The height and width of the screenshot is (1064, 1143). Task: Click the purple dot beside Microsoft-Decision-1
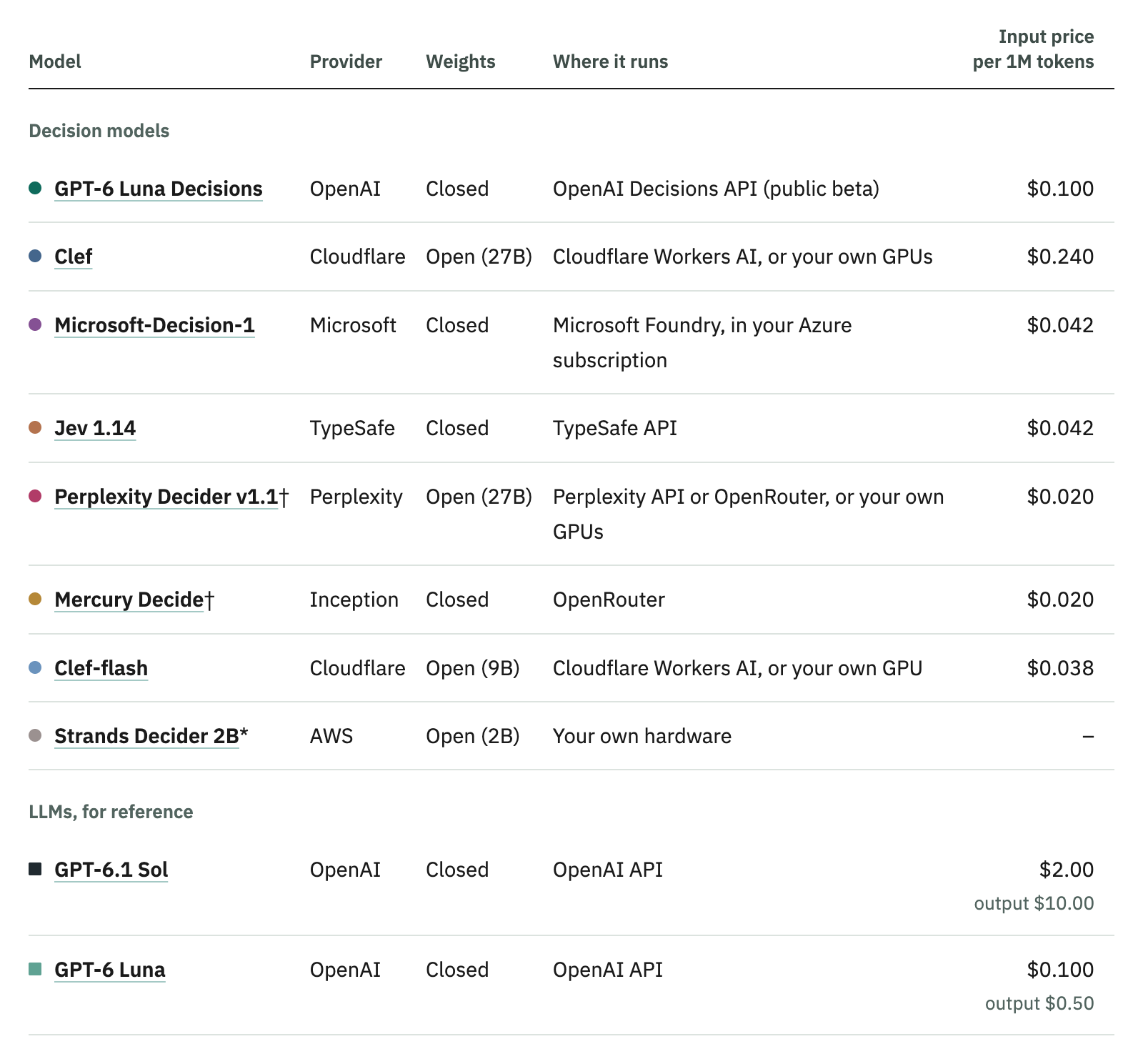(35, 324)
